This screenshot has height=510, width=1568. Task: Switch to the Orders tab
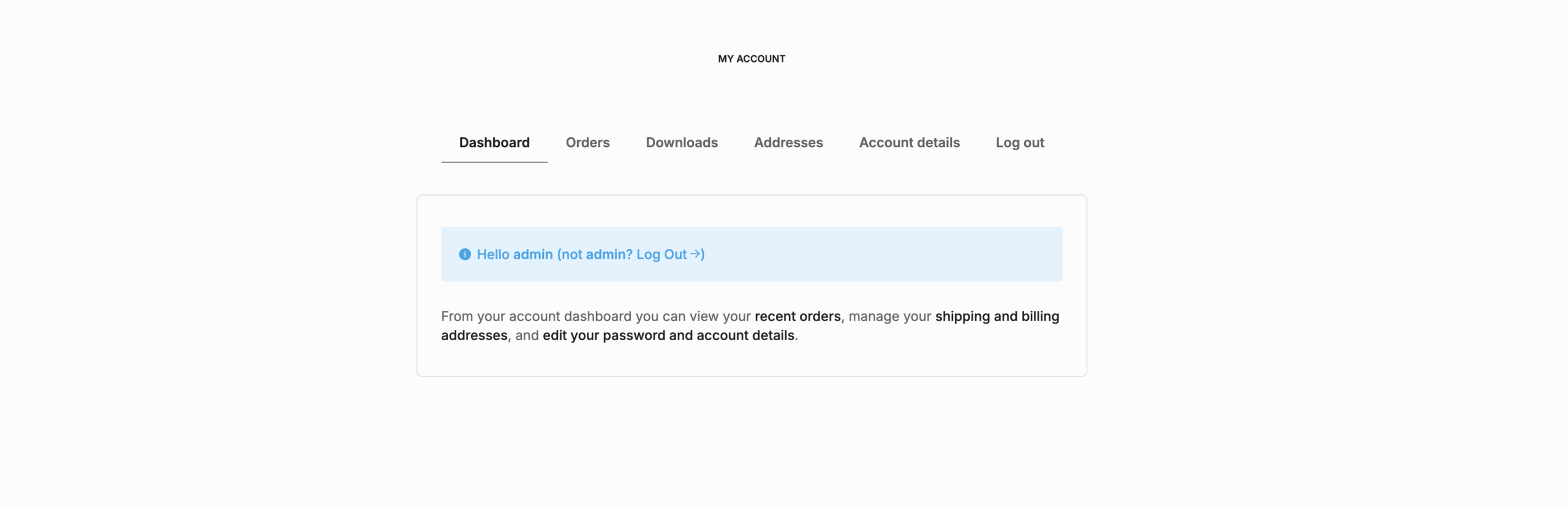(587, 142)
